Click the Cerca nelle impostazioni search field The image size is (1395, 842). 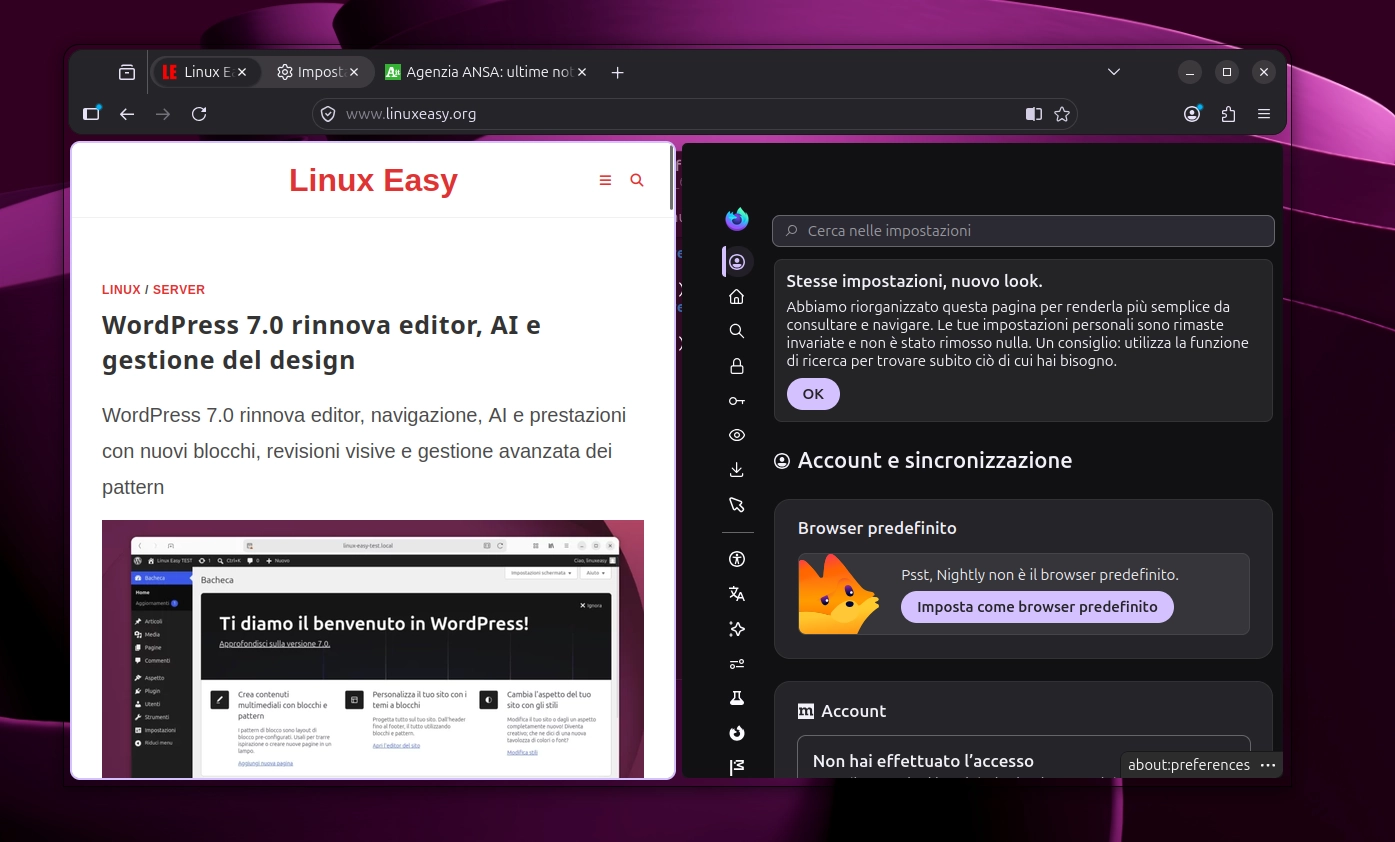pos(1023,231)
